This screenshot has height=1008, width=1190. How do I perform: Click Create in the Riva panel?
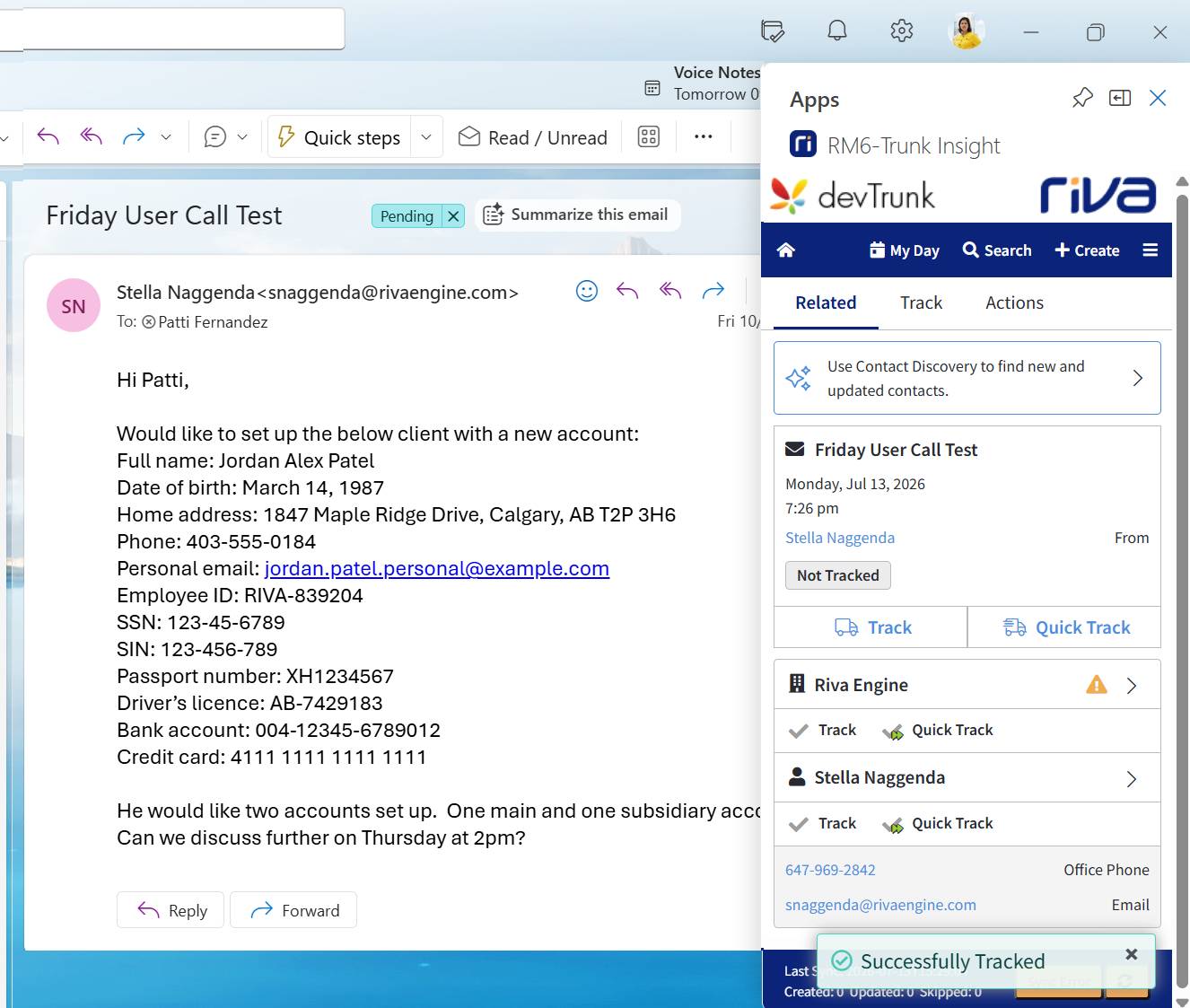pos(1087,250)
